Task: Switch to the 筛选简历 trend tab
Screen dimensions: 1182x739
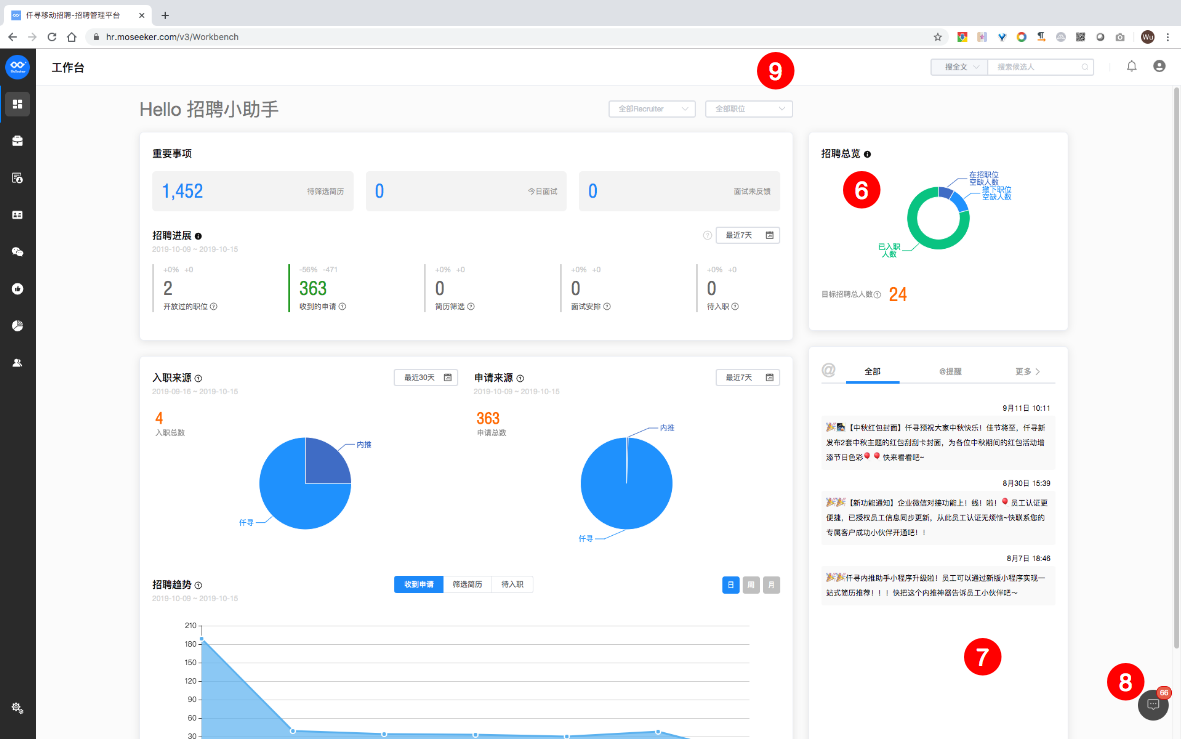Action: click(x=467, y=585)
